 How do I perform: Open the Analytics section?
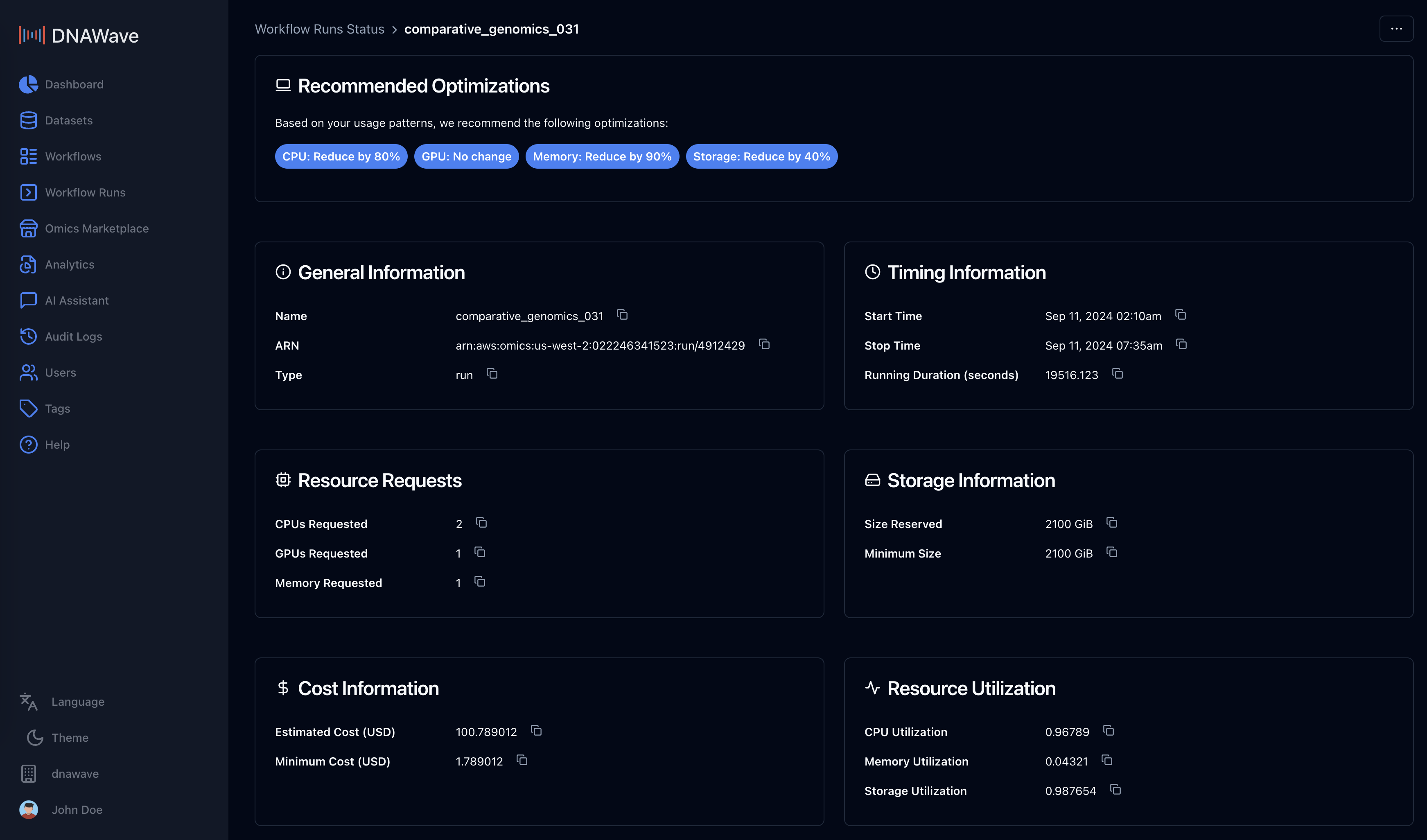coord(70,264)
